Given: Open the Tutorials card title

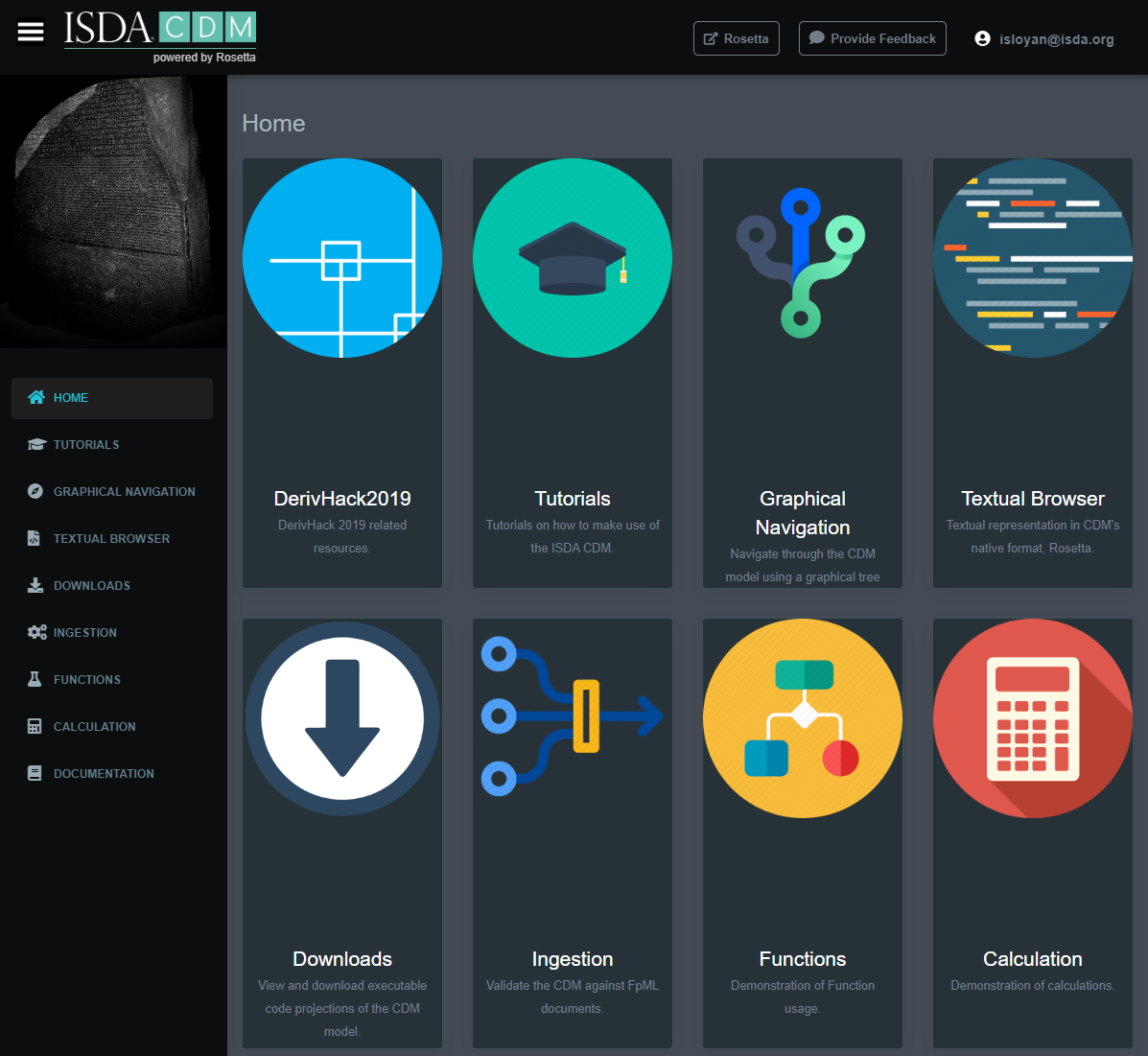Looking at the screenshot, I should 573,499.
